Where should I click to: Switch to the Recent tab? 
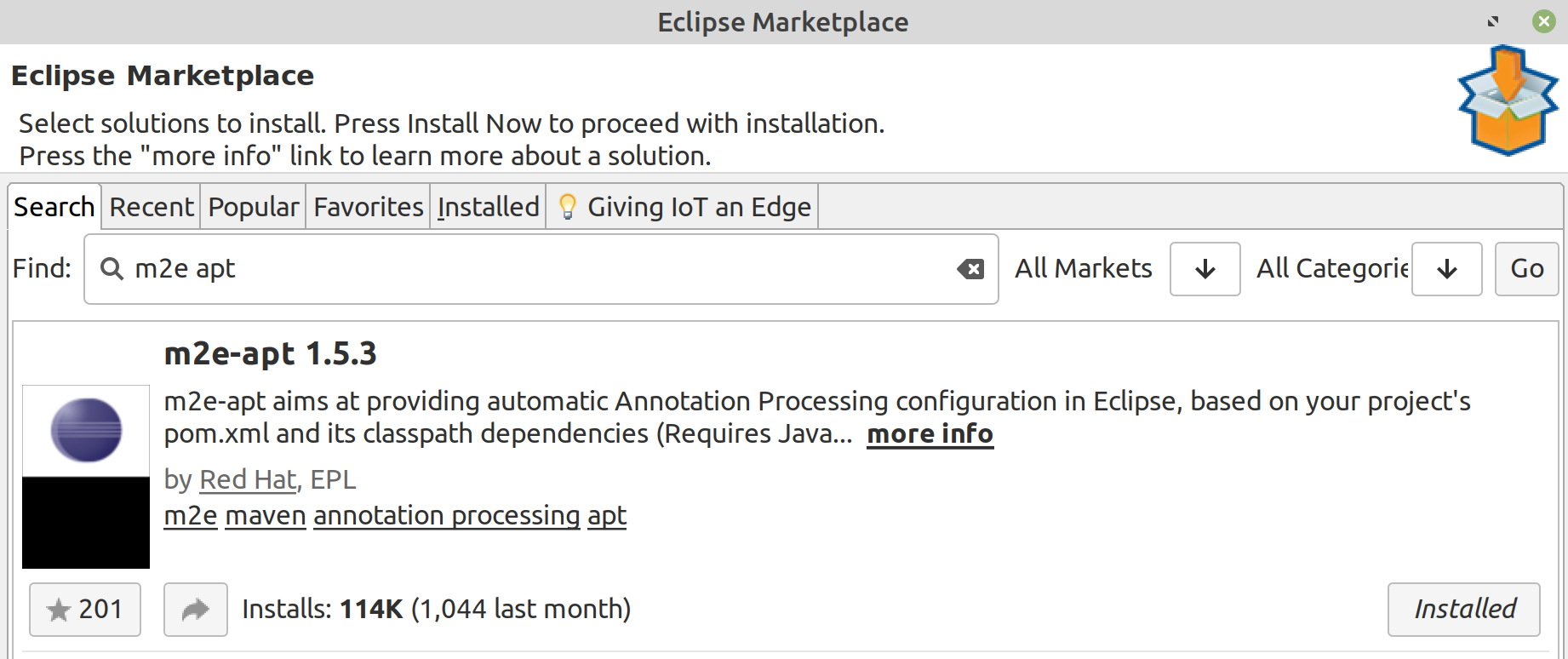(x=152, y=207)
